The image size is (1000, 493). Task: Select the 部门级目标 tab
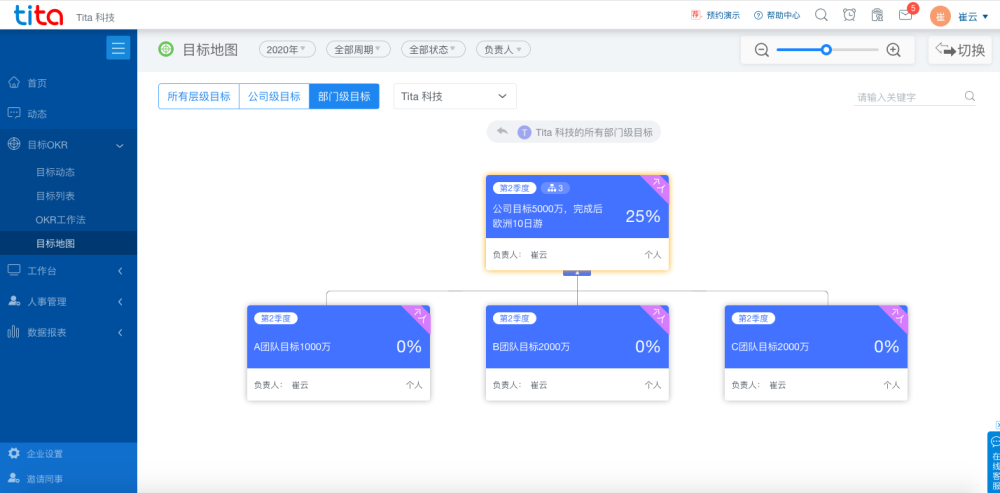tap(344, 96)
